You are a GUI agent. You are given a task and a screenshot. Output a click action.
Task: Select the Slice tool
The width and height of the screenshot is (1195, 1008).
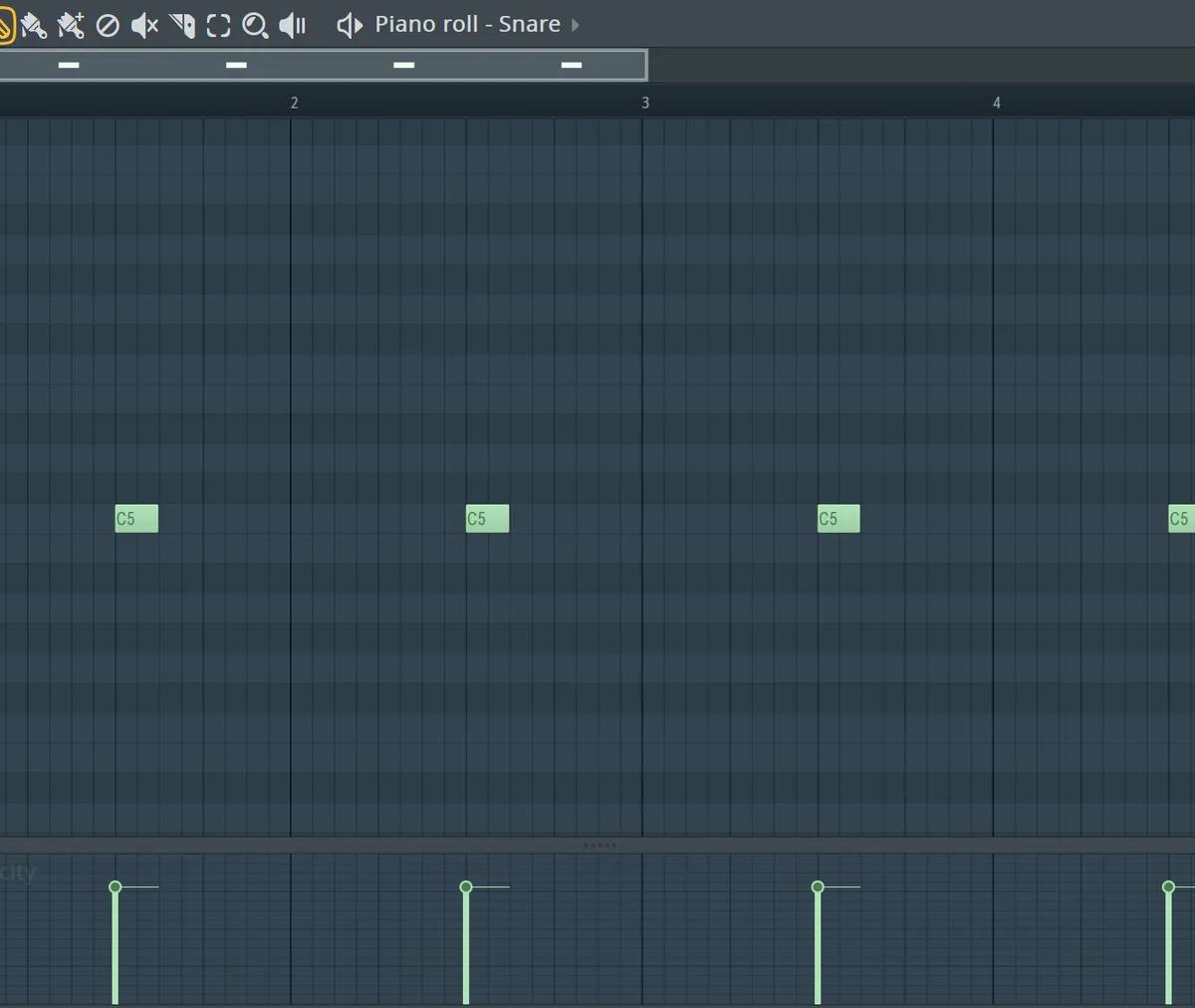(182, 25)
